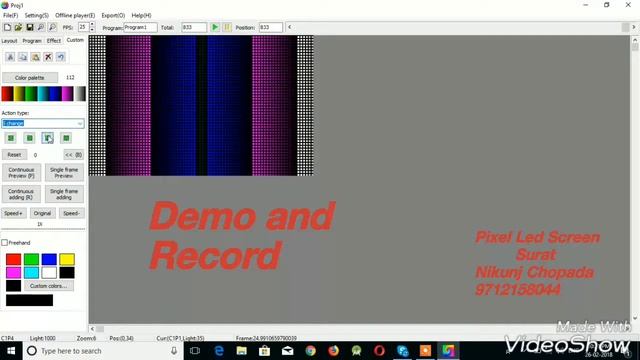
Task: Click the Reset button
Action: [14, 155]
